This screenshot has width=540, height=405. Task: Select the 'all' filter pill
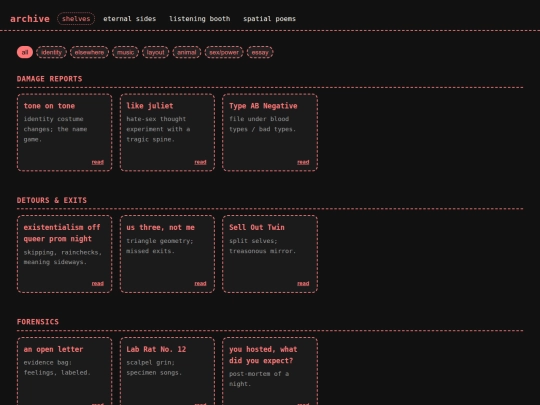pos(25,52)
